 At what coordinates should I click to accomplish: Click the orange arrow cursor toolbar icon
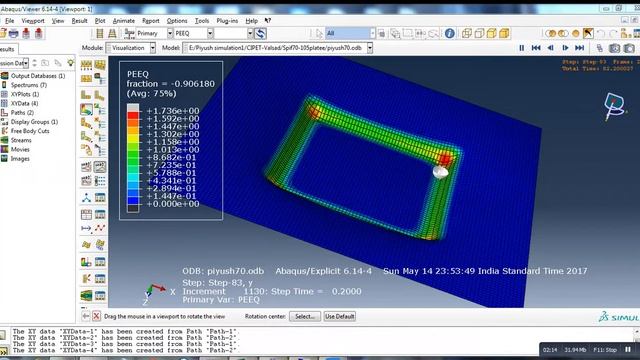588,33
